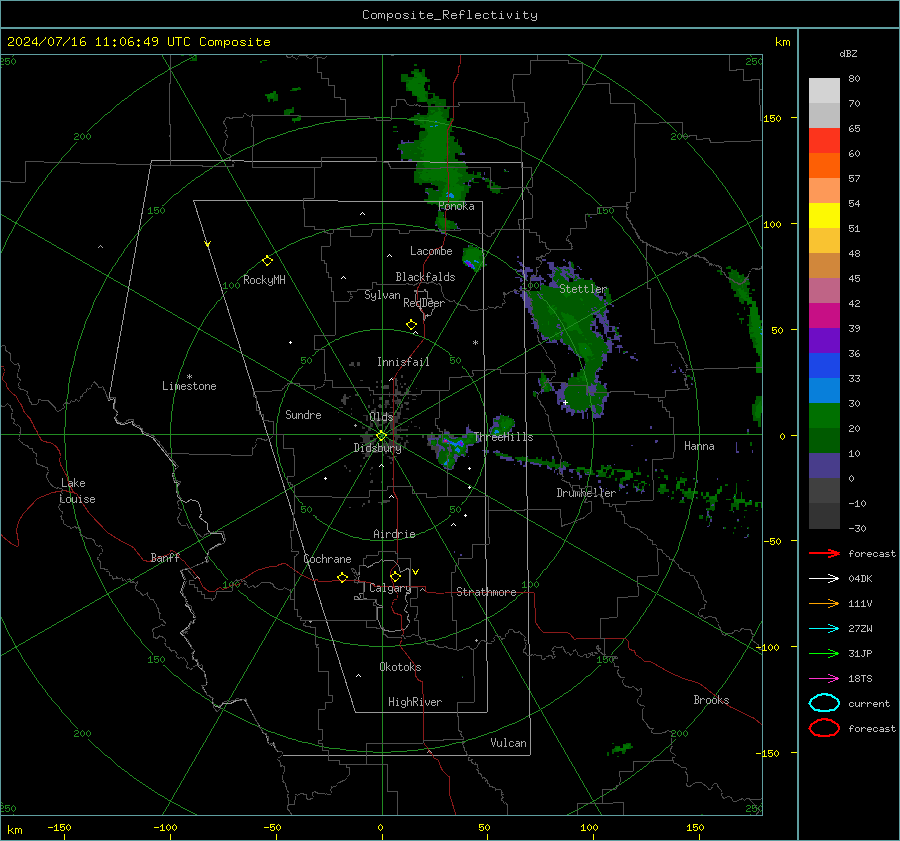Click the Sylvan label
This screenshot has width=900, height=841.
coord(382,295)
